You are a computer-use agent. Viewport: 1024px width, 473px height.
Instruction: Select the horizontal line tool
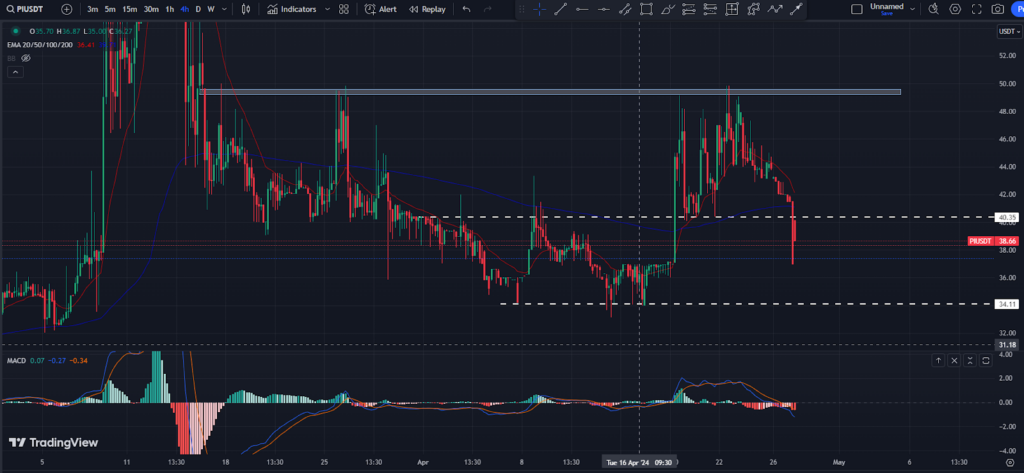point(603,9)
